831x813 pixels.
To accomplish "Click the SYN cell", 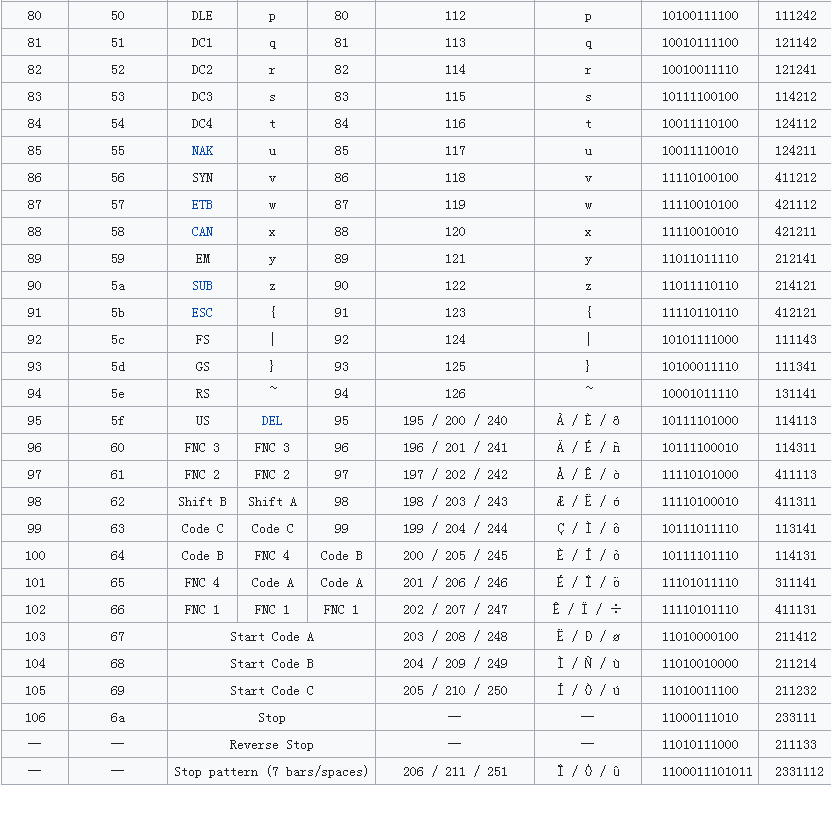I will click(202, 178).
